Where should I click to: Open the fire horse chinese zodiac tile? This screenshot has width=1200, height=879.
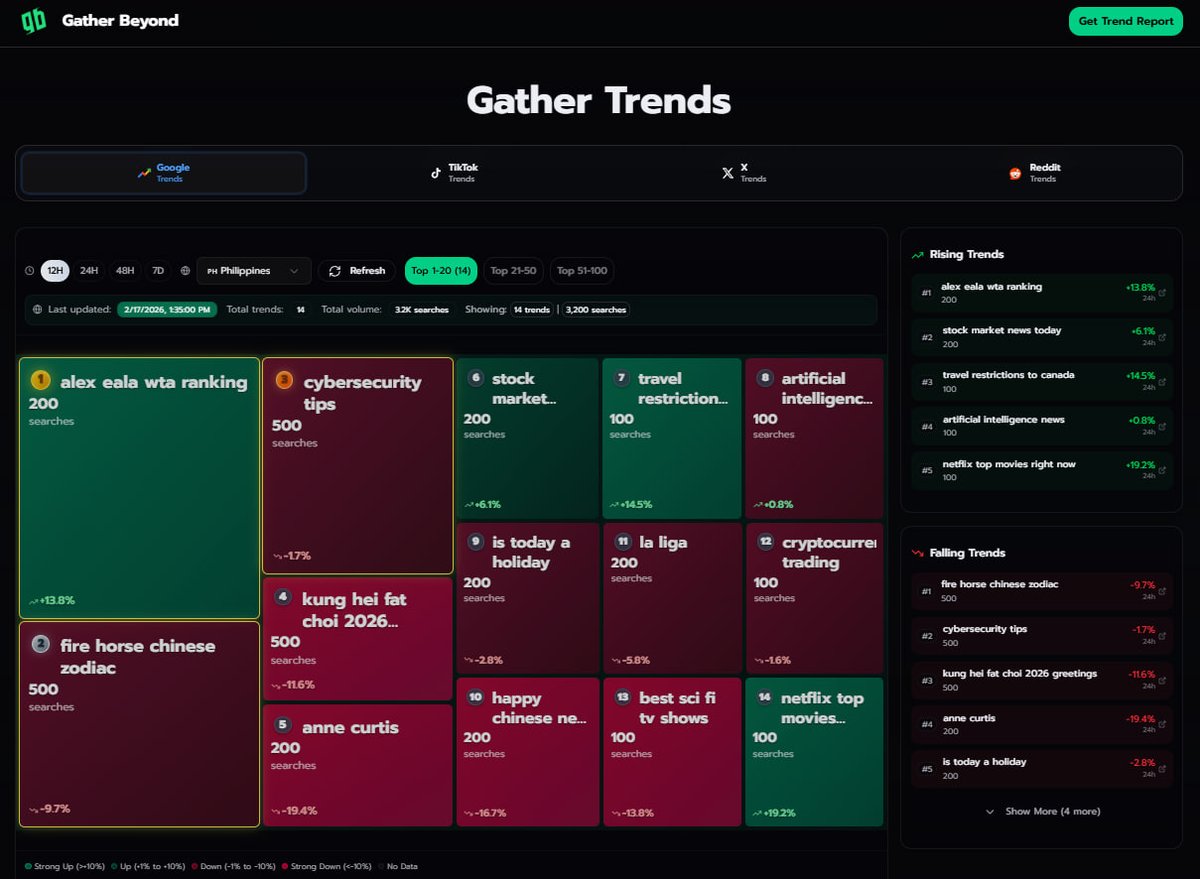[x=140, y=724]
